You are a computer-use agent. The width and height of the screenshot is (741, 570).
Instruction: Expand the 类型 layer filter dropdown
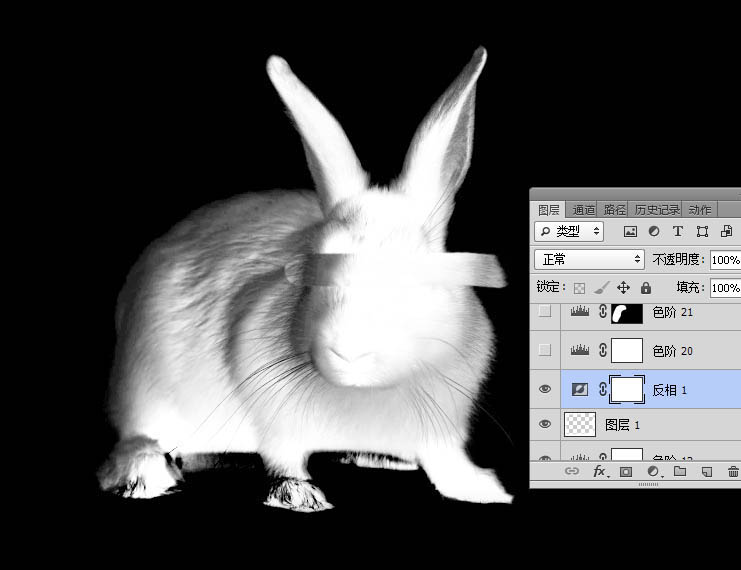click(569, 231)
